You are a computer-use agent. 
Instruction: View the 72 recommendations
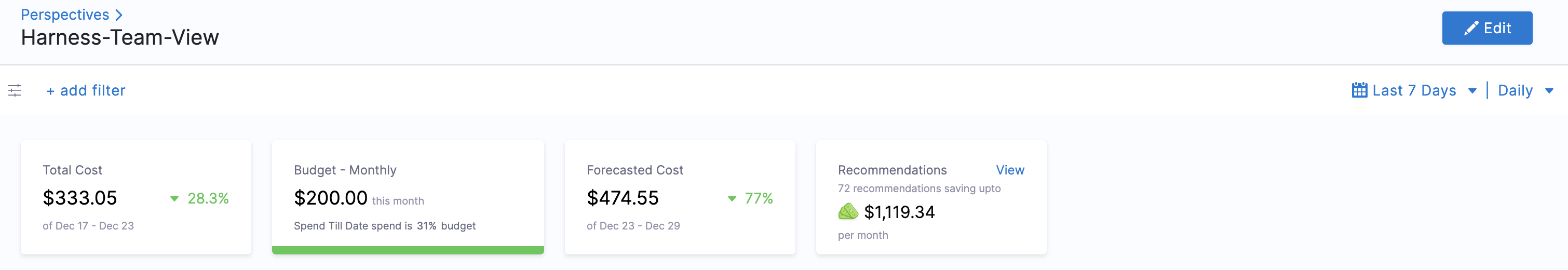[1009, 170]
